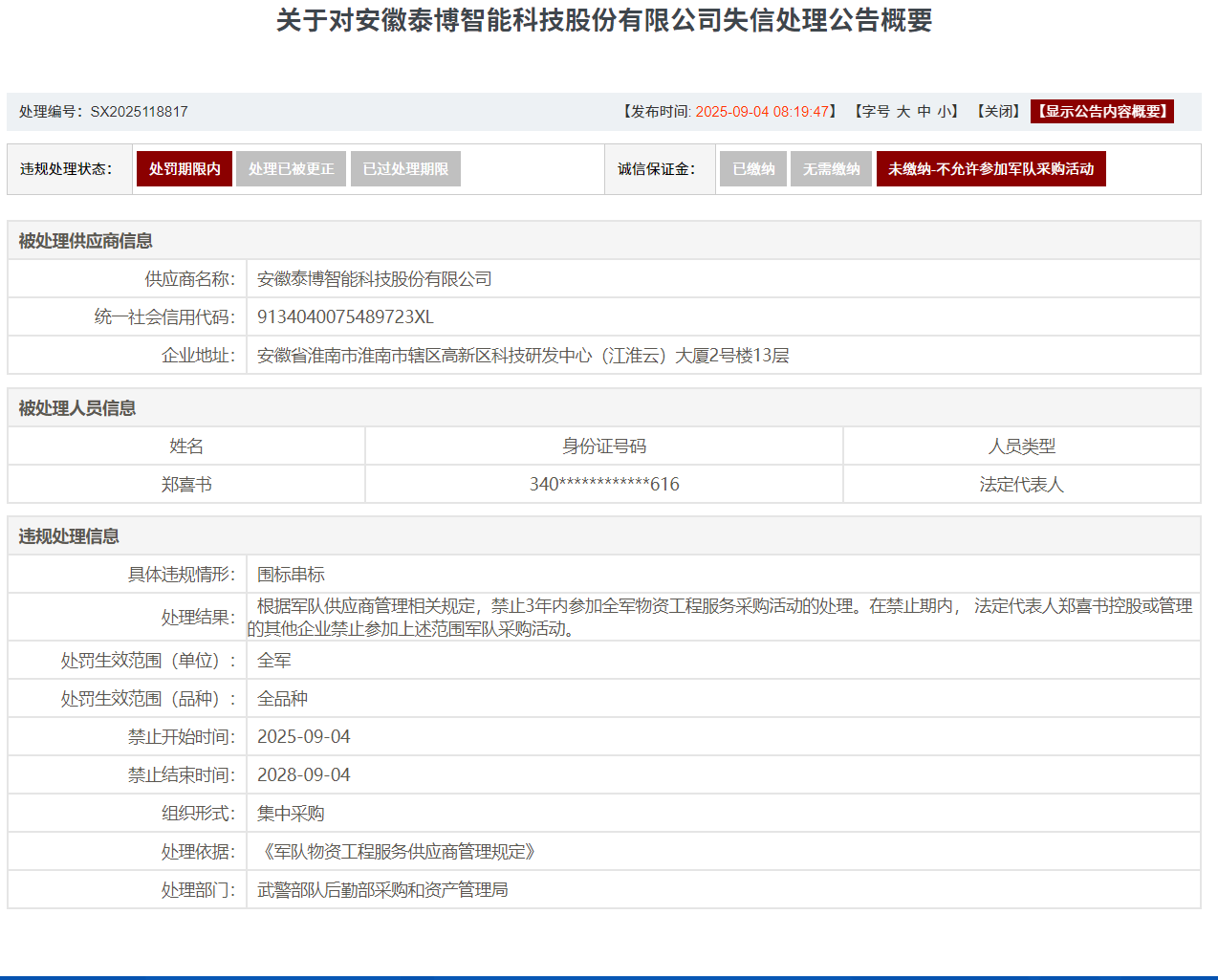Click credit code 9134040075489723XL
This screenshot has height=980, width=1218.
click(x=345, y=317)
